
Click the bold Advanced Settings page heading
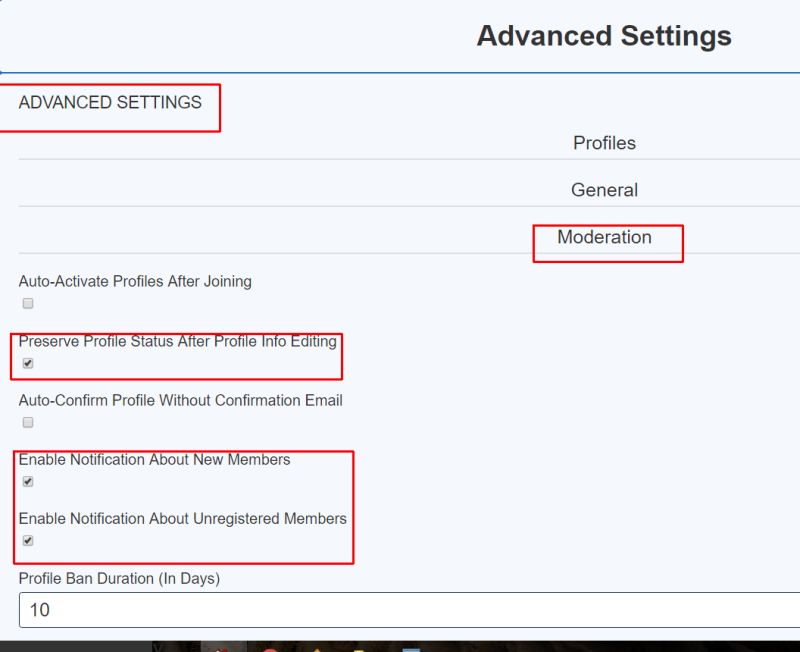(604, 36)
